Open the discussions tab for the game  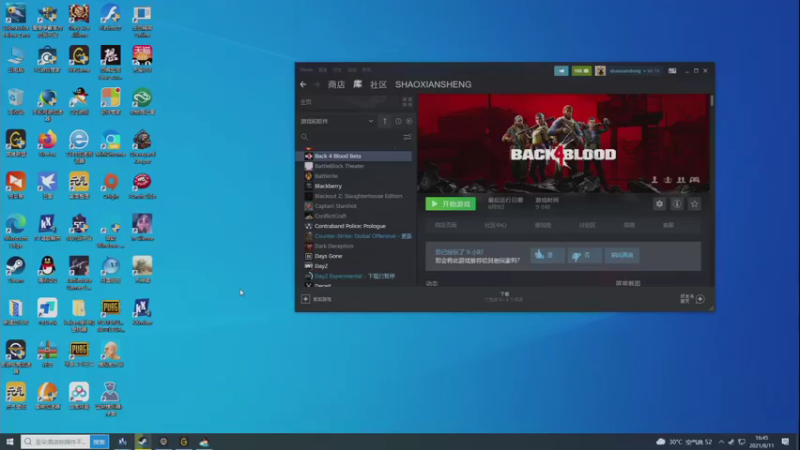coord(587,225)
